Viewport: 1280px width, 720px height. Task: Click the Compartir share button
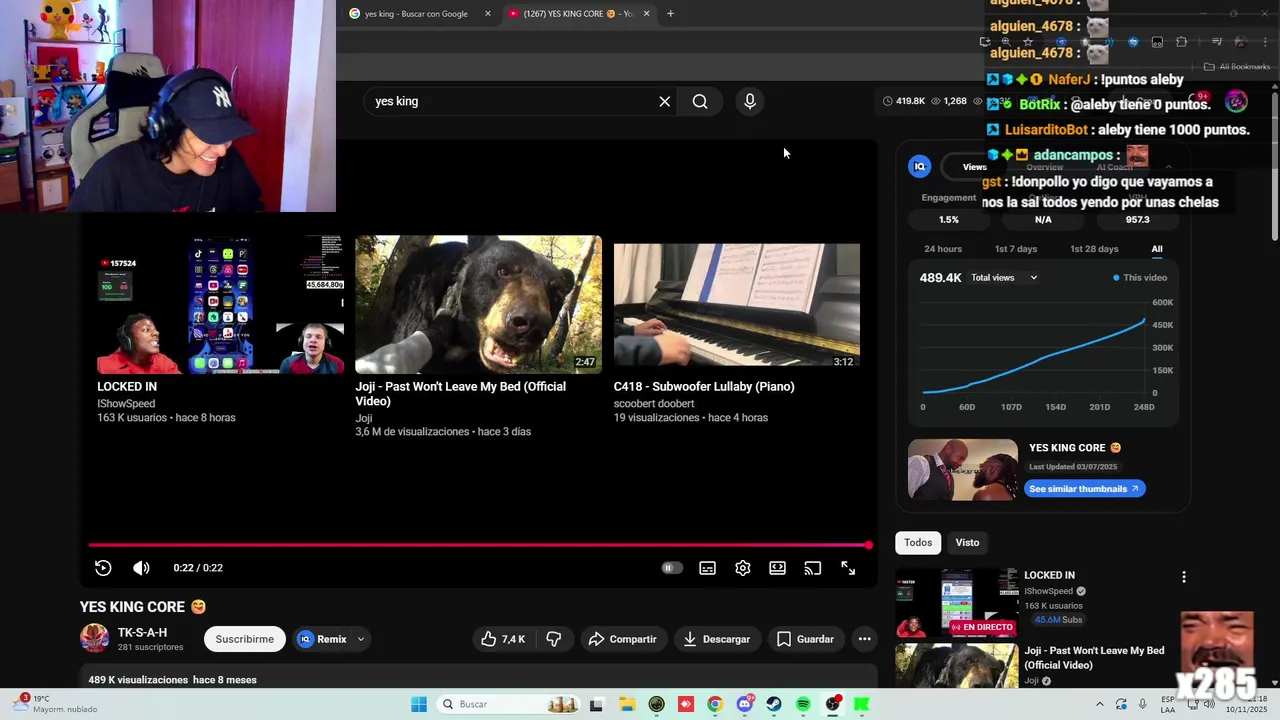pos(622,639)
